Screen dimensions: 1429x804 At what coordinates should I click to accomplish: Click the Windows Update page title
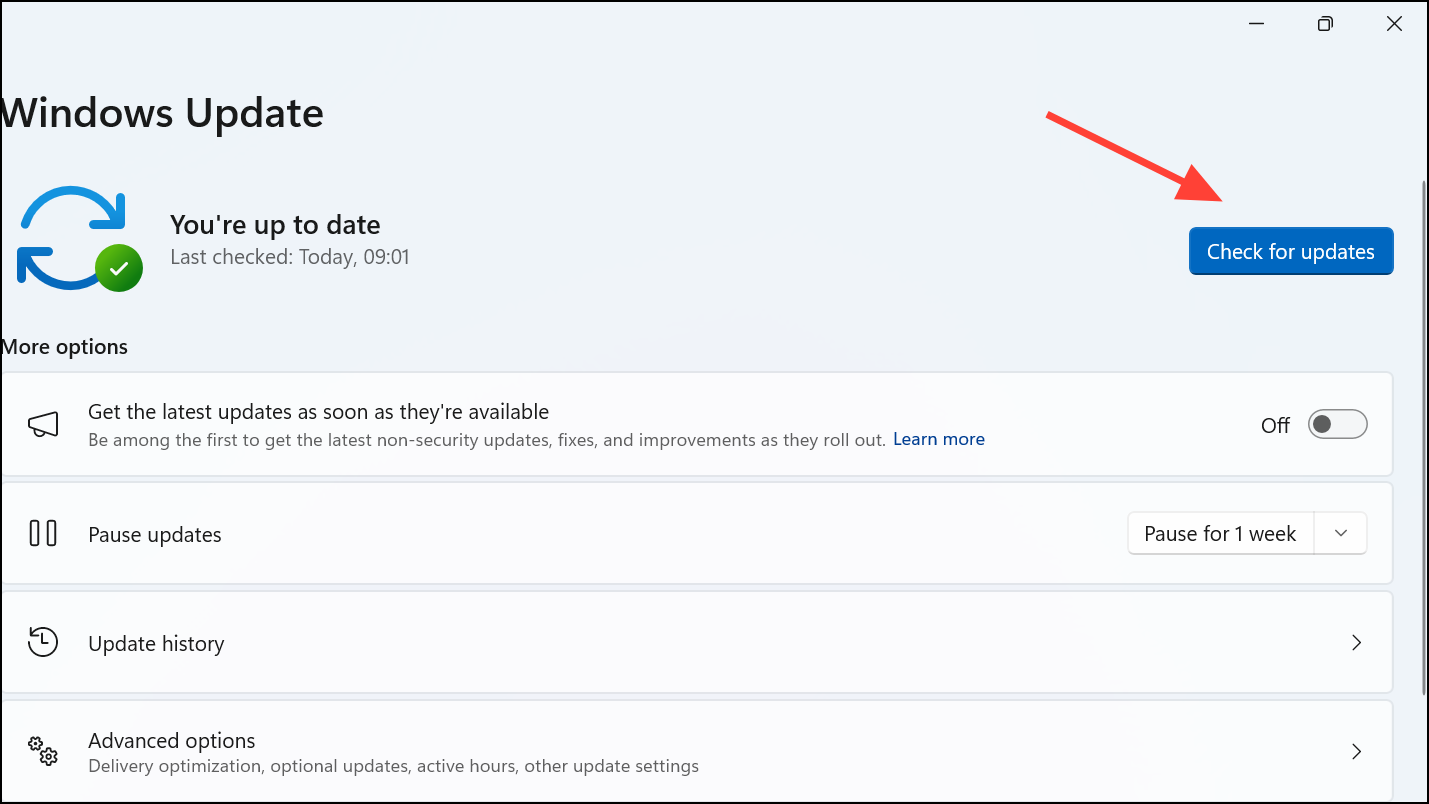(162, 113)
